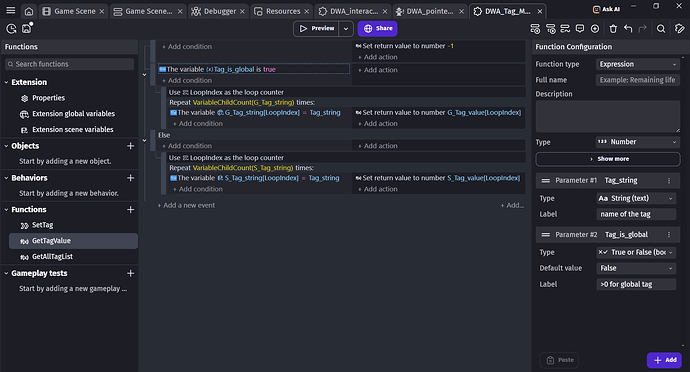Switch to DWA_interac... extension tab
The width and height of the screenshot is (690, 372).
pyautogui.click(x=353, y=11)
